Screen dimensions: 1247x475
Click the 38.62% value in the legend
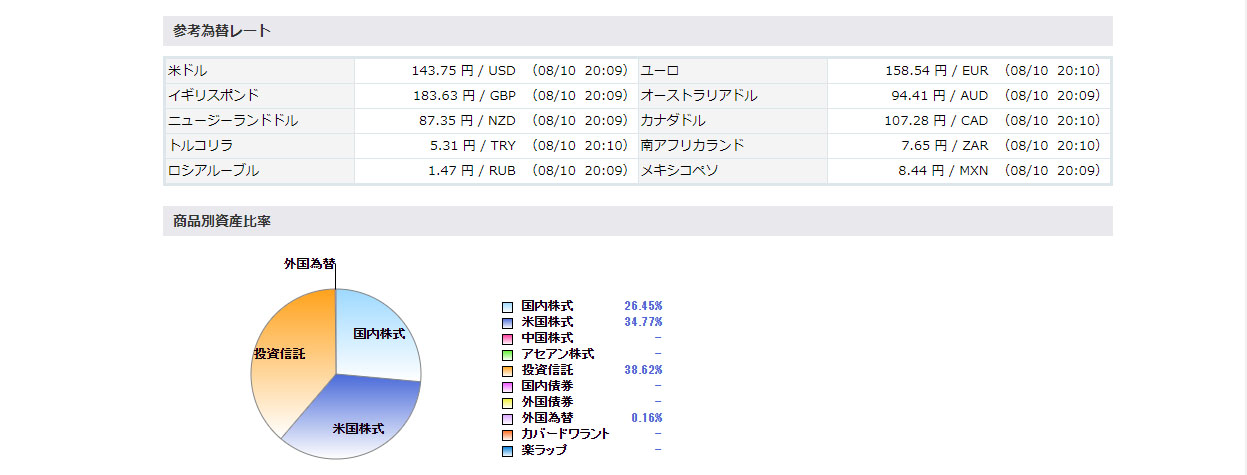[643, 370]
